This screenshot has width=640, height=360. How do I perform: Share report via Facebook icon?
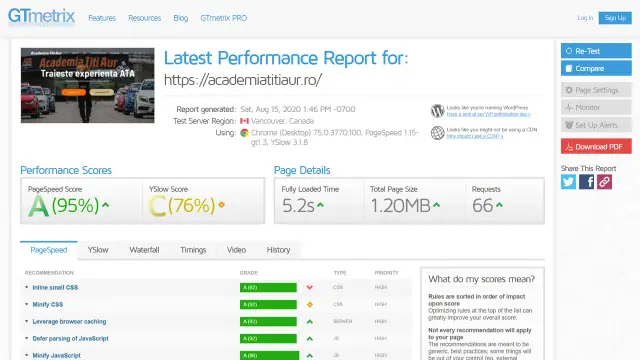point(586,182)
